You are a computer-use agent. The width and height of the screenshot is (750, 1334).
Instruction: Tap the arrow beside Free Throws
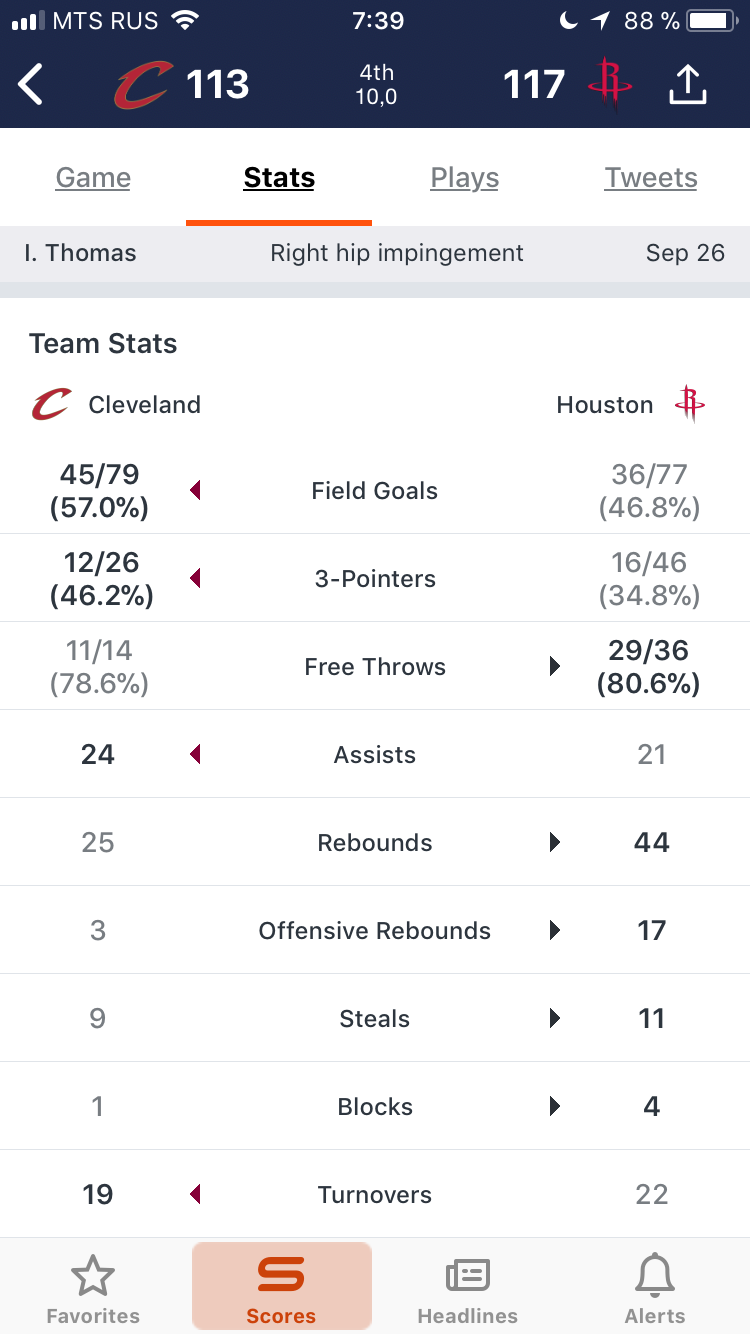click(x=555, y=666)
